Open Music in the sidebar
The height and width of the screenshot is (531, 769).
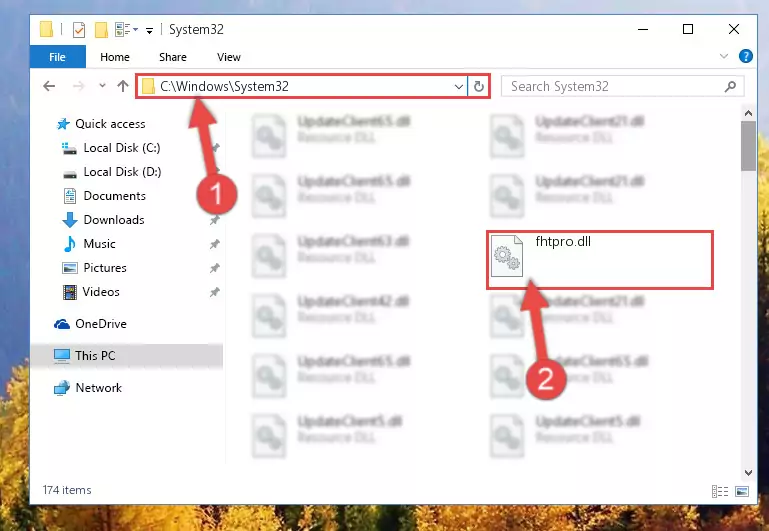pyautogui.click(x=99, y=244)
